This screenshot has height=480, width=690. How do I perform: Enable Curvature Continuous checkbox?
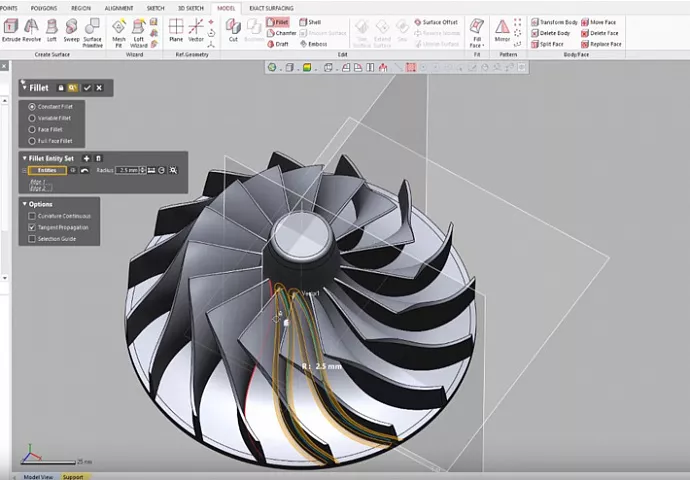click(x=32, y=216)
